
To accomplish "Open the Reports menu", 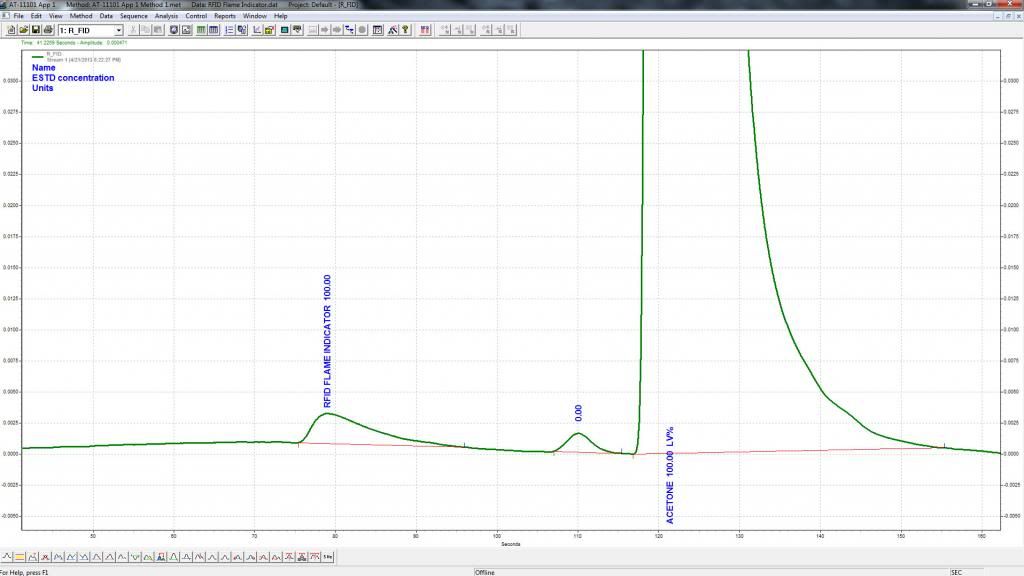I will [x=224, y=16].
